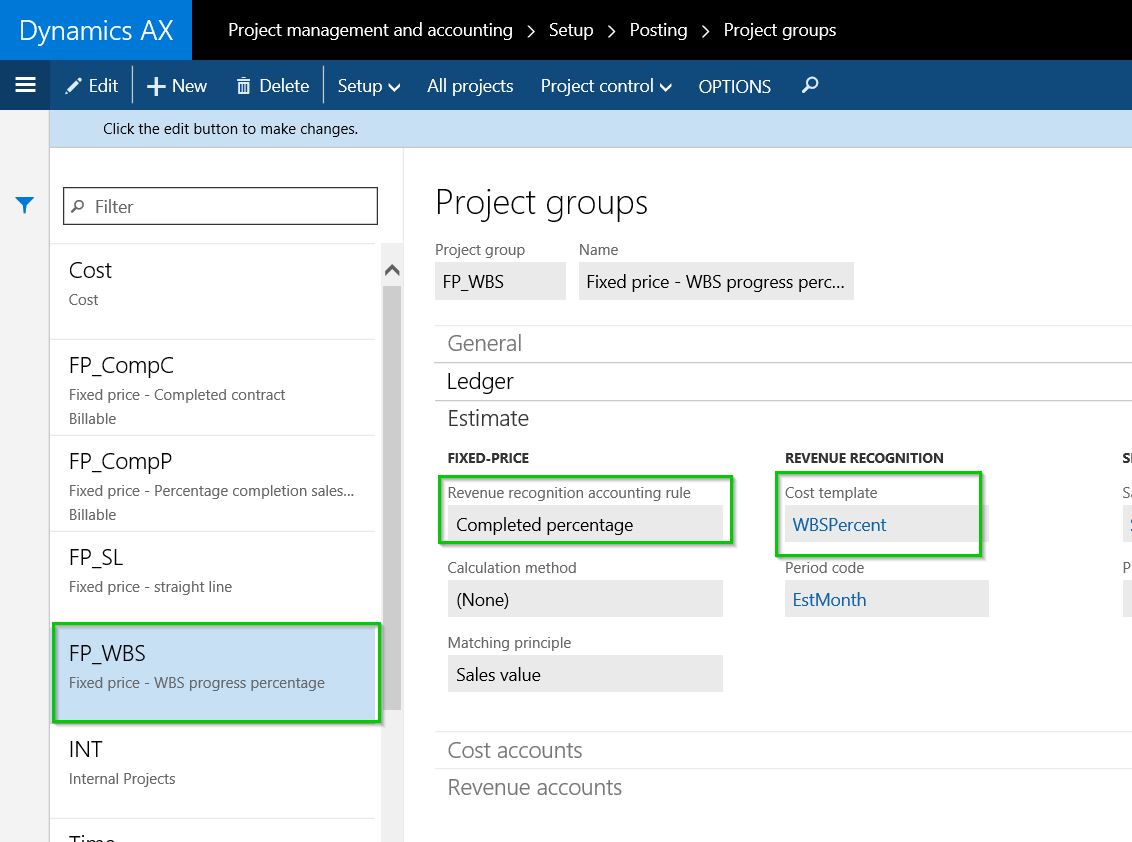The image size is (1132, 842).
Task: Click the Posting breadcrumb
Action: click(x=658, y=30)
